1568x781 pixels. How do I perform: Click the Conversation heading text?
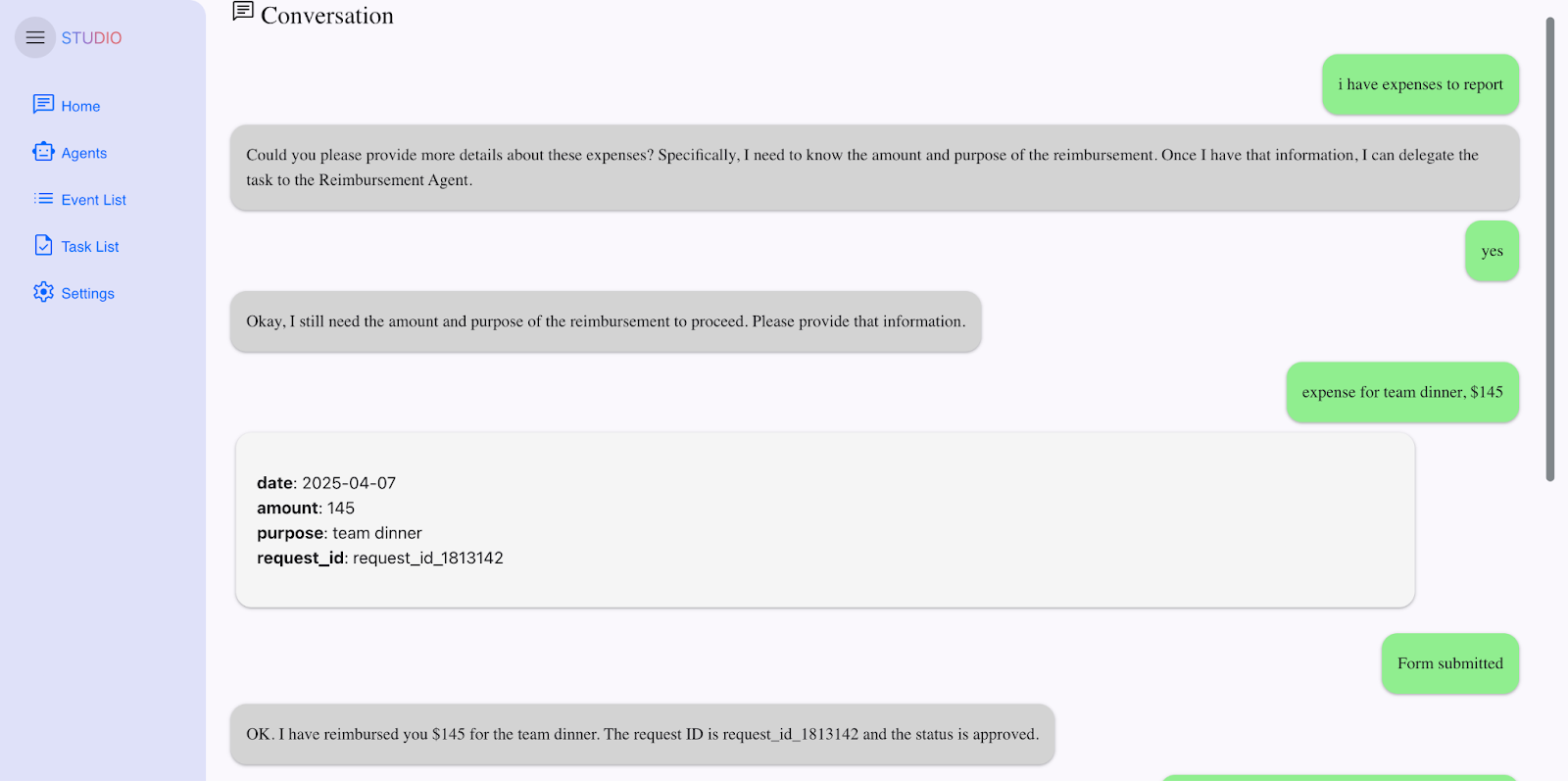[x=327, y=16]
